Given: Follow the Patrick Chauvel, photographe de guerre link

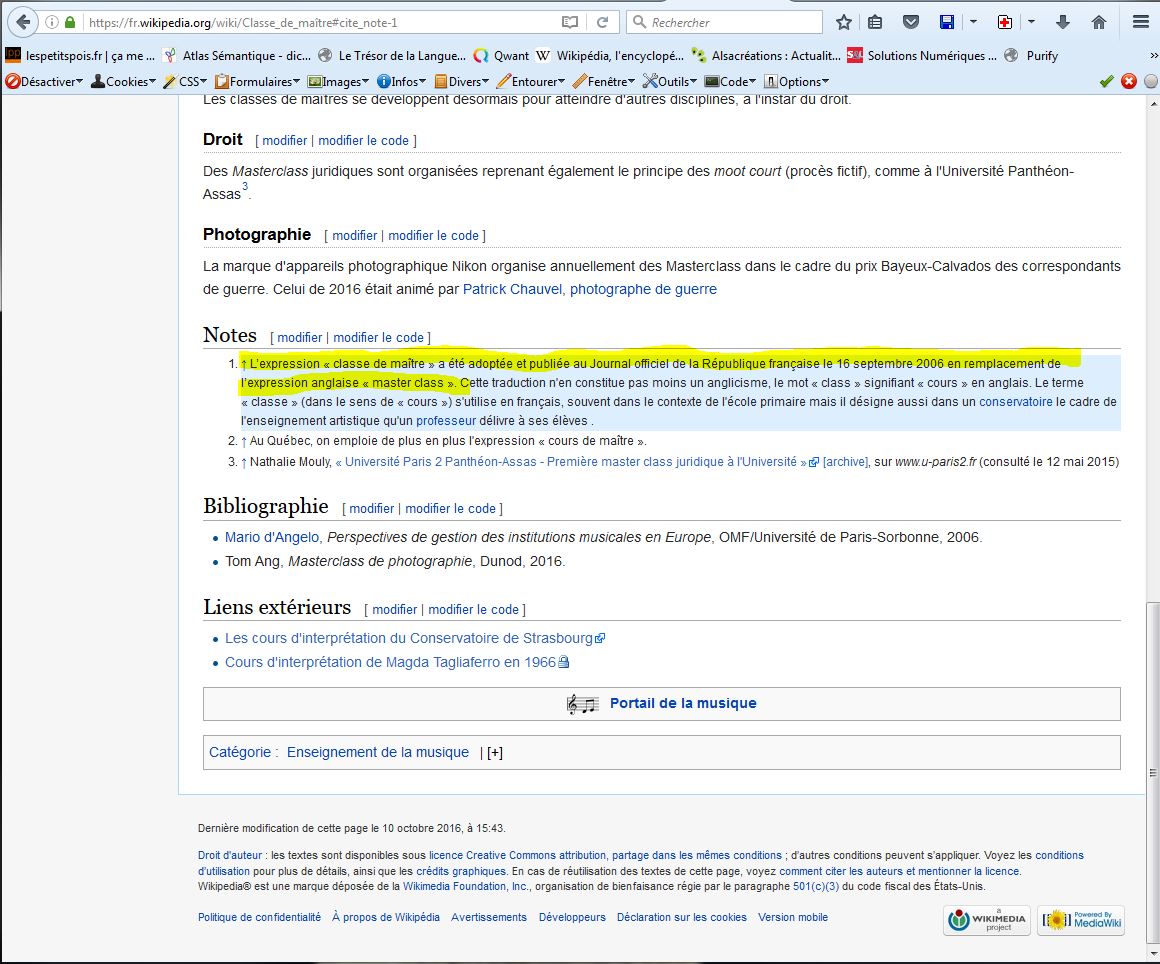Looking at the screenshot, I should pos(589,289).
